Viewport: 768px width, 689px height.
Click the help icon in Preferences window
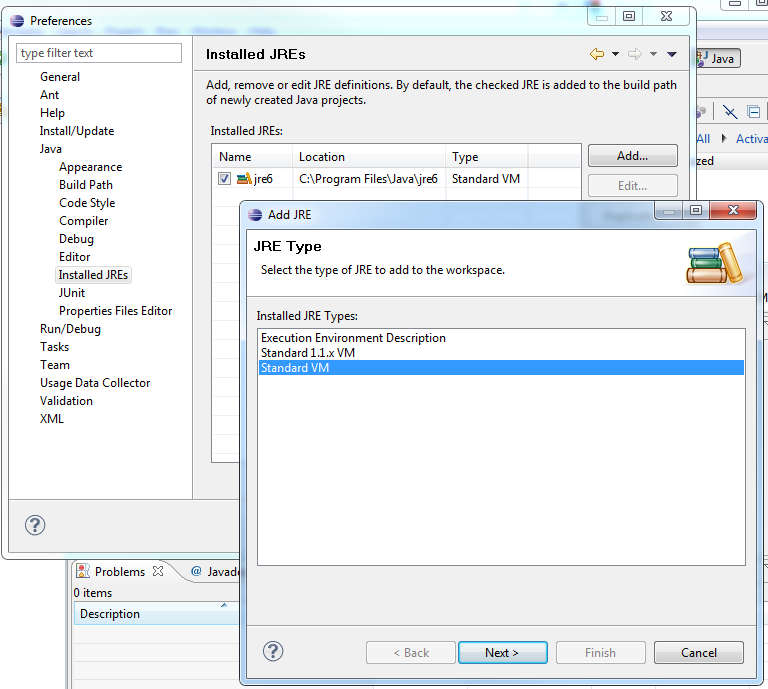(x=35, y=525)
